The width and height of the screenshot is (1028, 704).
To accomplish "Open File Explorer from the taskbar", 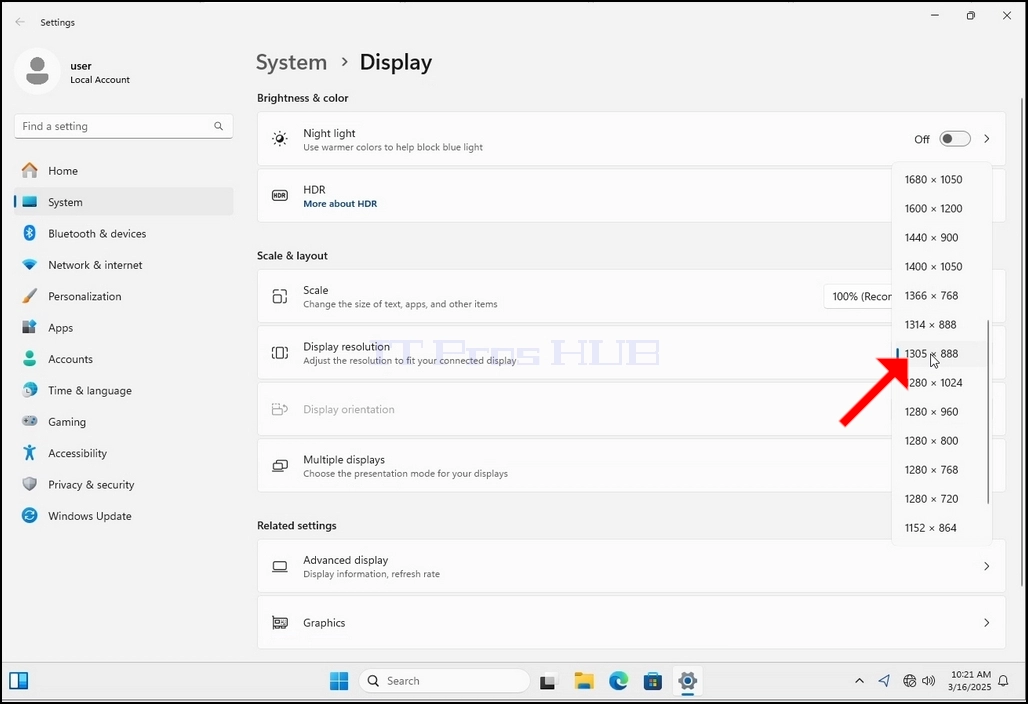I will click(583, 681).
